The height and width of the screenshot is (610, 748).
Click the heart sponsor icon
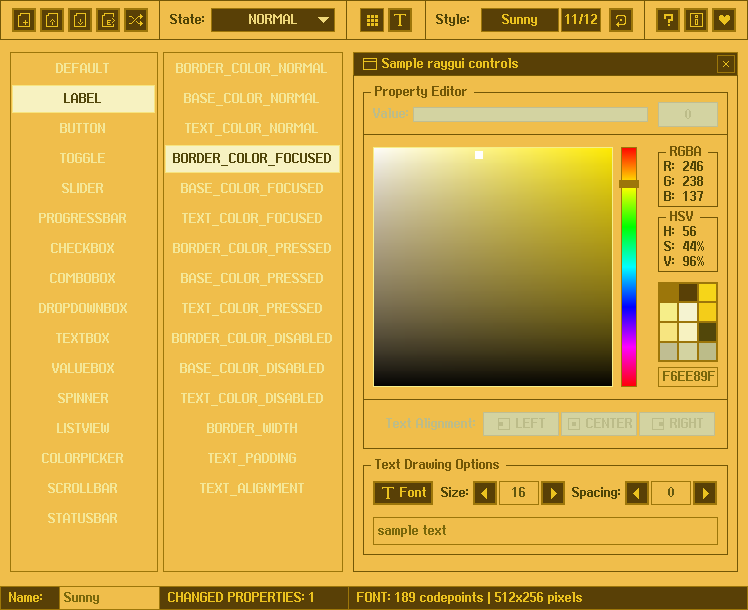pyautogui.click(x=724, y=20)
